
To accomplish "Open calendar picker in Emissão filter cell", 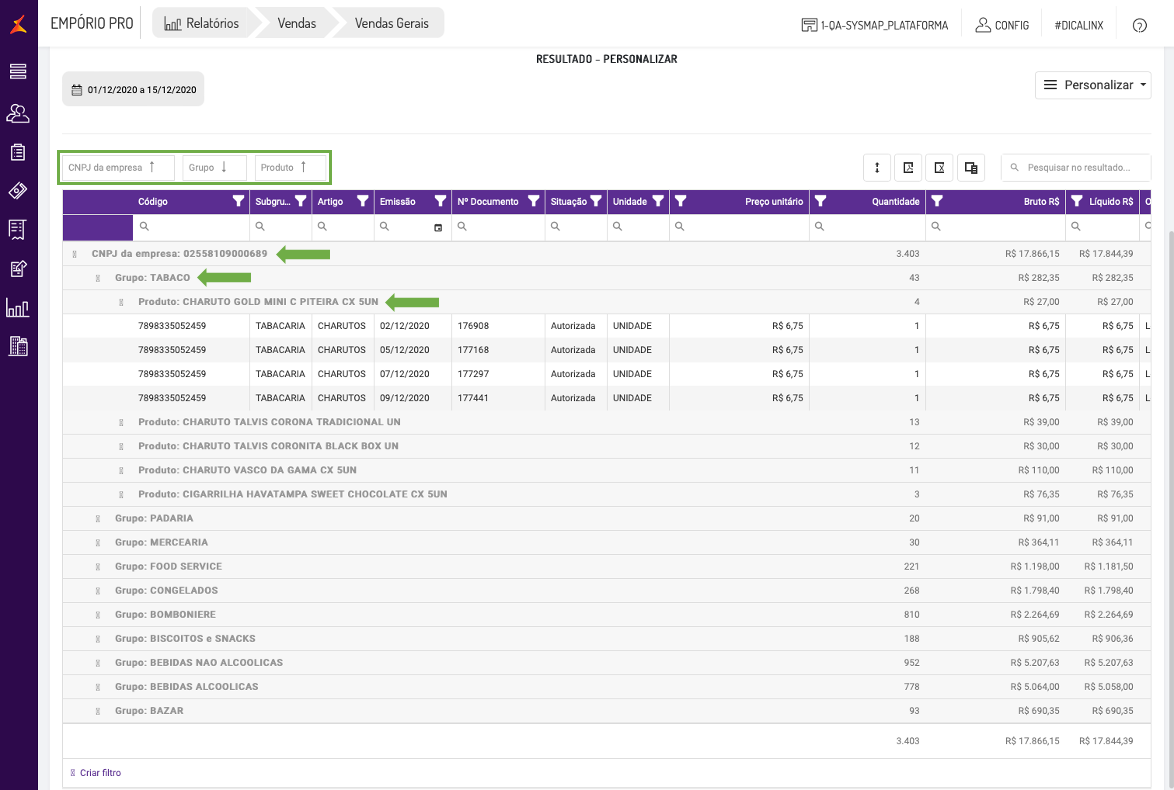I will (x=438, y=228).
